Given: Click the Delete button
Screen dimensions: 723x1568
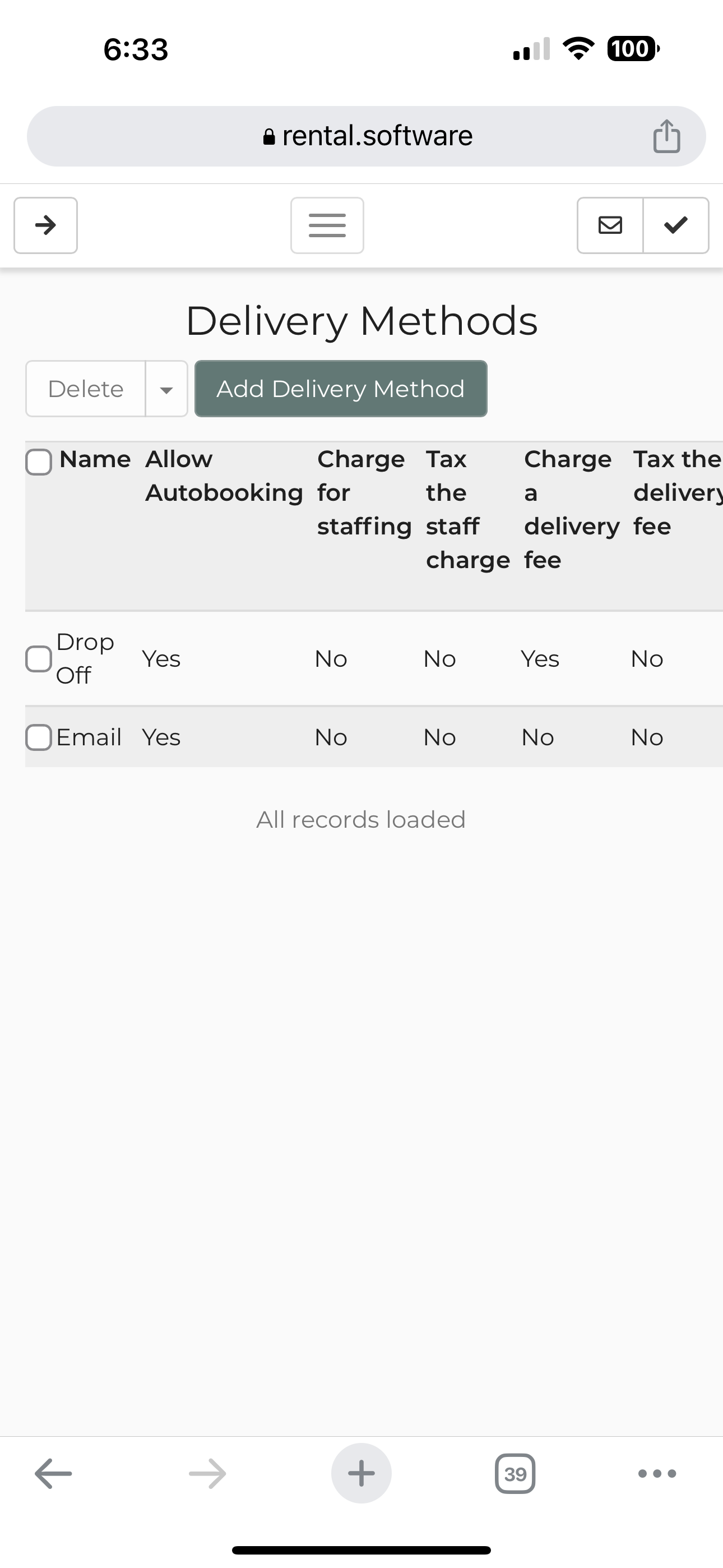Looking at the screenshot, I should (x=86, y=389).
